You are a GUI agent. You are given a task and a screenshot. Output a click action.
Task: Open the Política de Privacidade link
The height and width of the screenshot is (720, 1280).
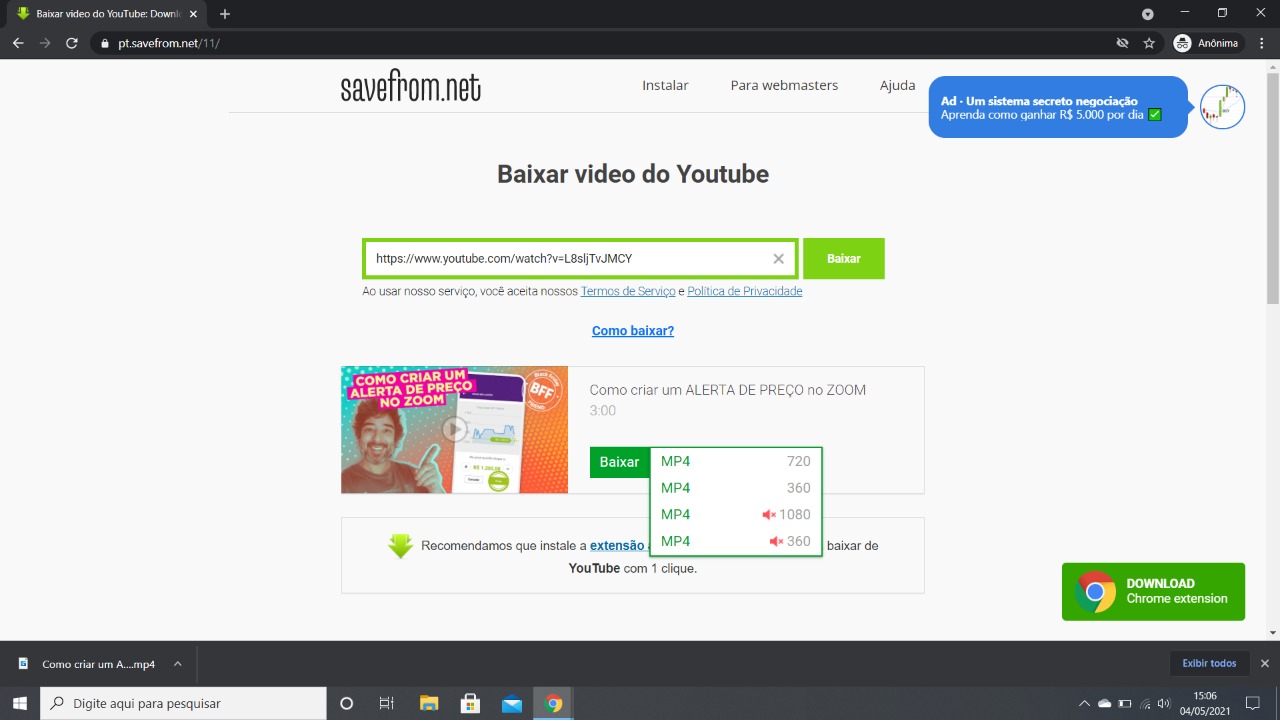pyautogui.click(x=745, y=291)
